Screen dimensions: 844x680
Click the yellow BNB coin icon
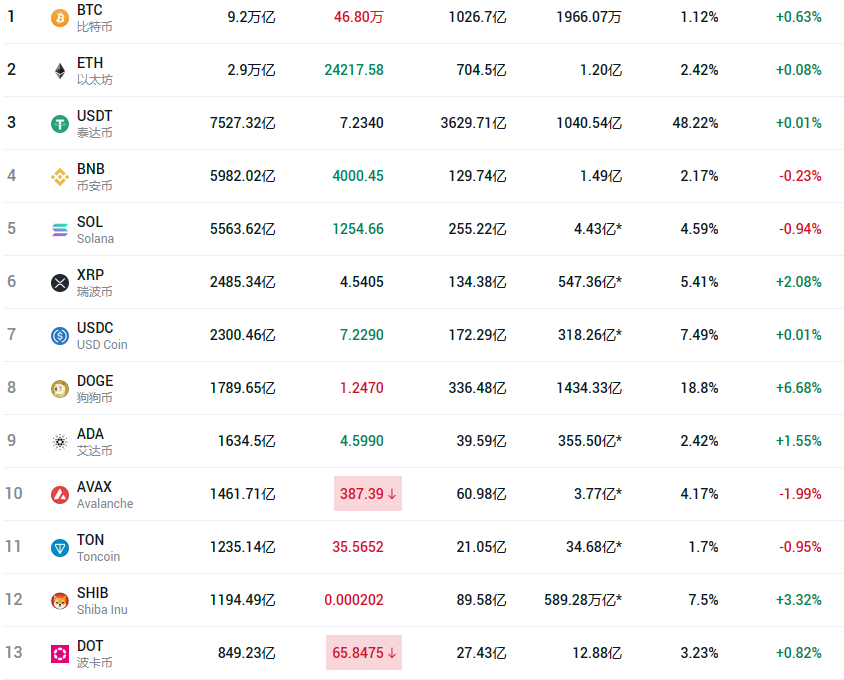[x=60, y=176]
